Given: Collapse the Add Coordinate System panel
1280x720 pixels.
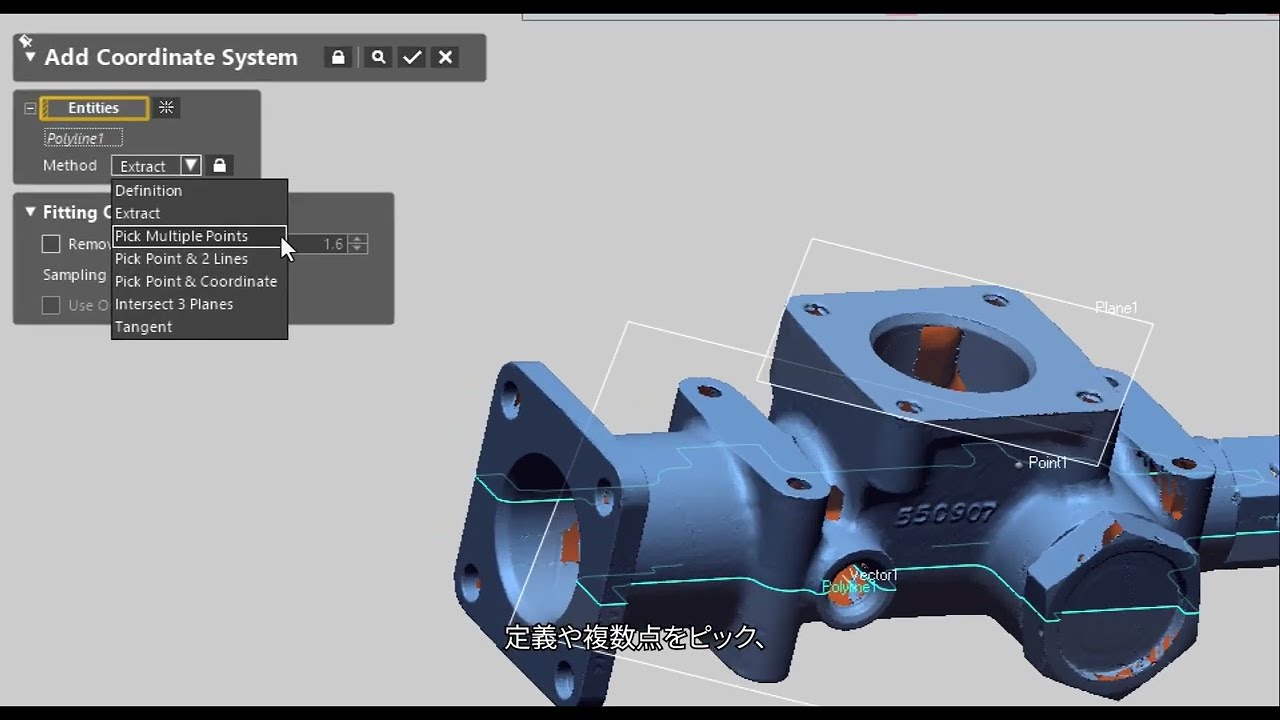Looking at the screenshot, I should pos(30,58).
